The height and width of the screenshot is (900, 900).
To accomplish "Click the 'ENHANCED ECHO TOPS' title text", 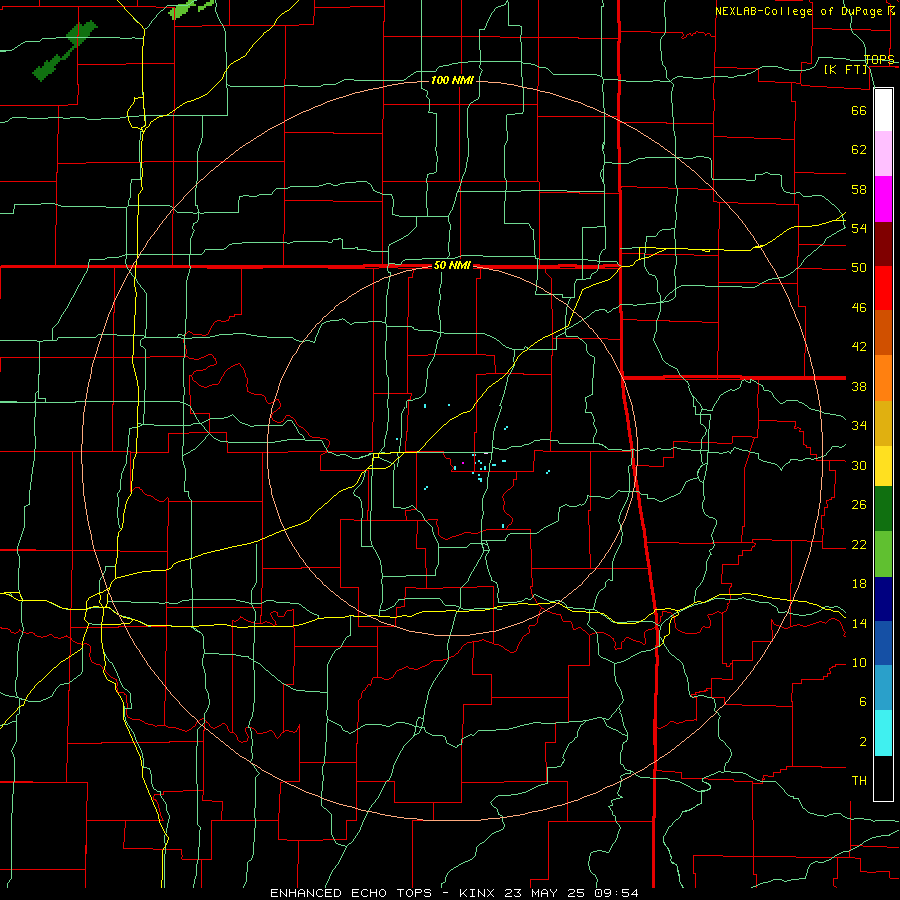I will pos(351,893).
